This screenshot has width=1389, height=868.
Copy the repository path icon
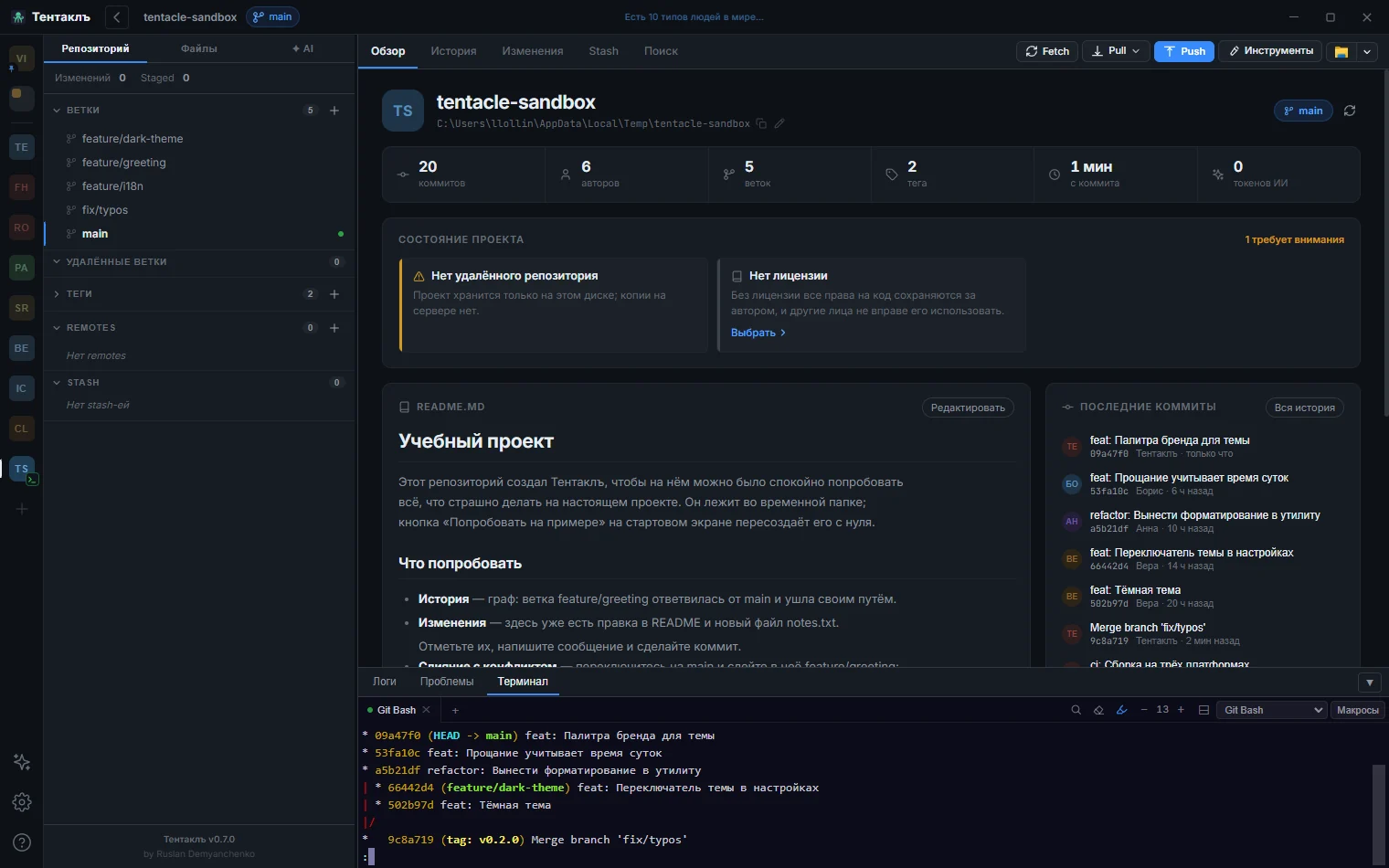tap(761, 123)
